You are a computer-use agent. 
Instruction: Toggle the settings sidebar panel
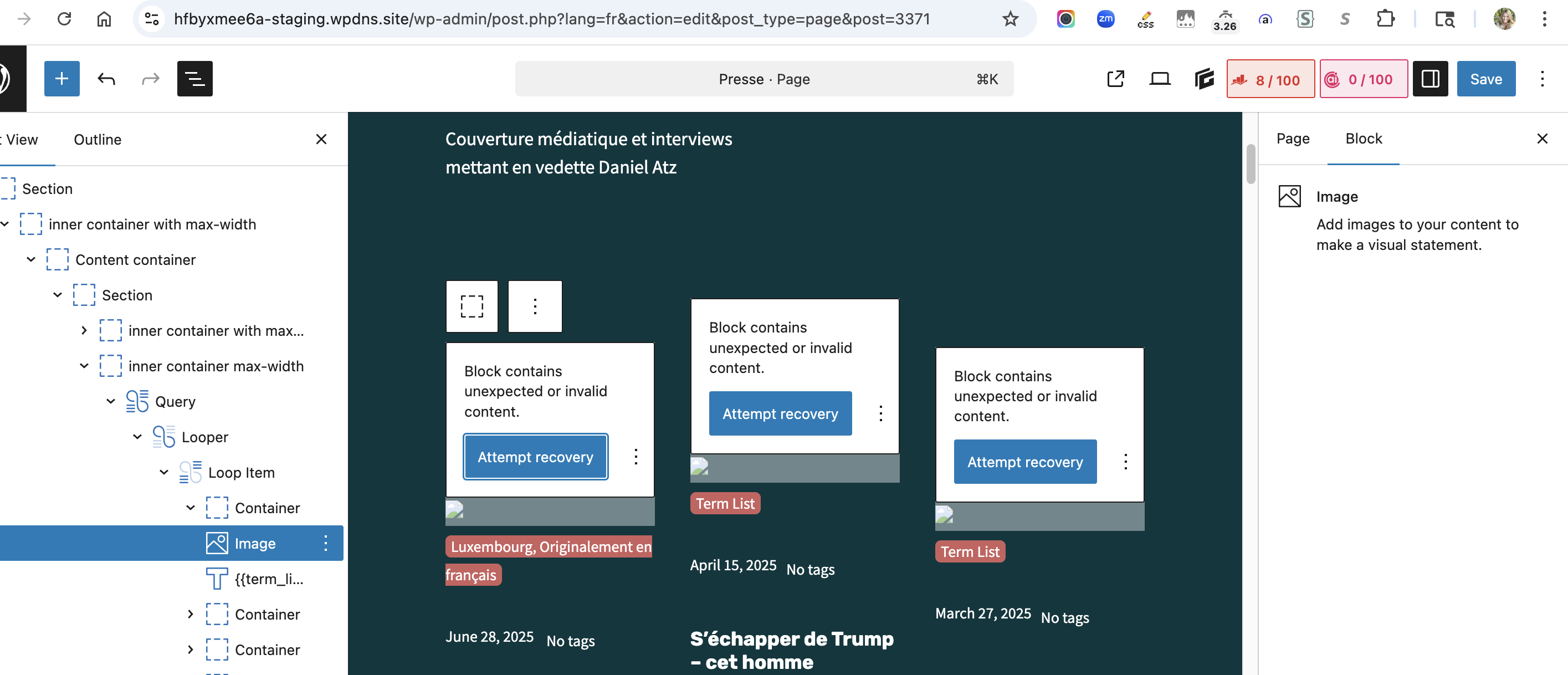coord(1430,79)
